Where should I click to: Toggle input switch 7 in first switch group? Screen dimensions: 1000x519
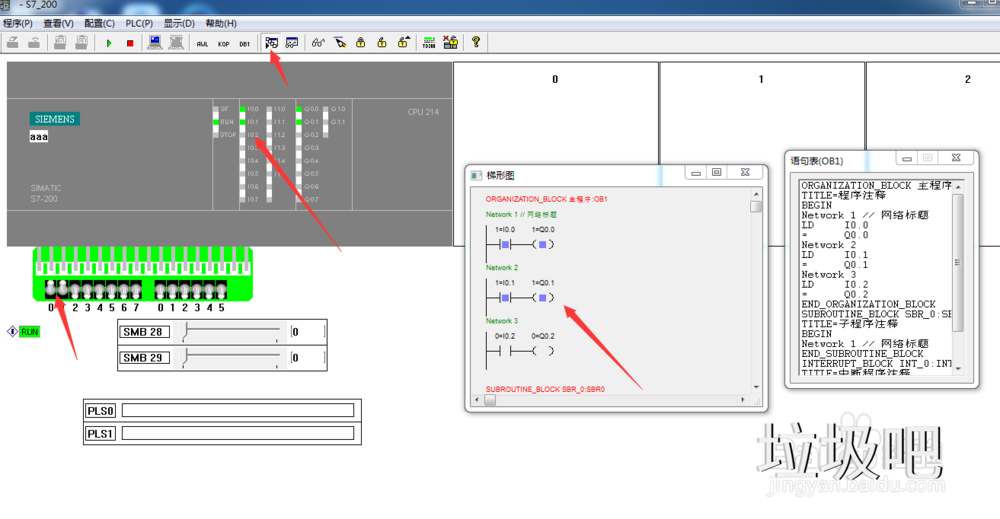(136, 290)
